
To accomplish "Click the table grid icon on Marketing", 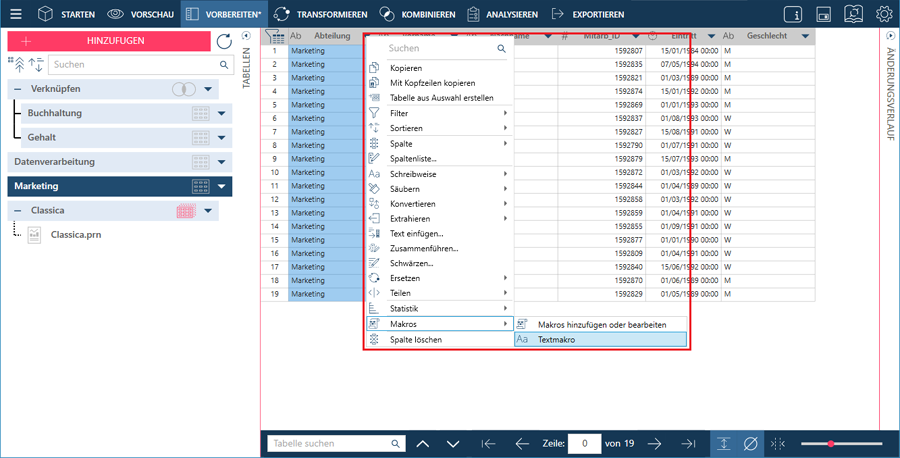I will (200, 186).
